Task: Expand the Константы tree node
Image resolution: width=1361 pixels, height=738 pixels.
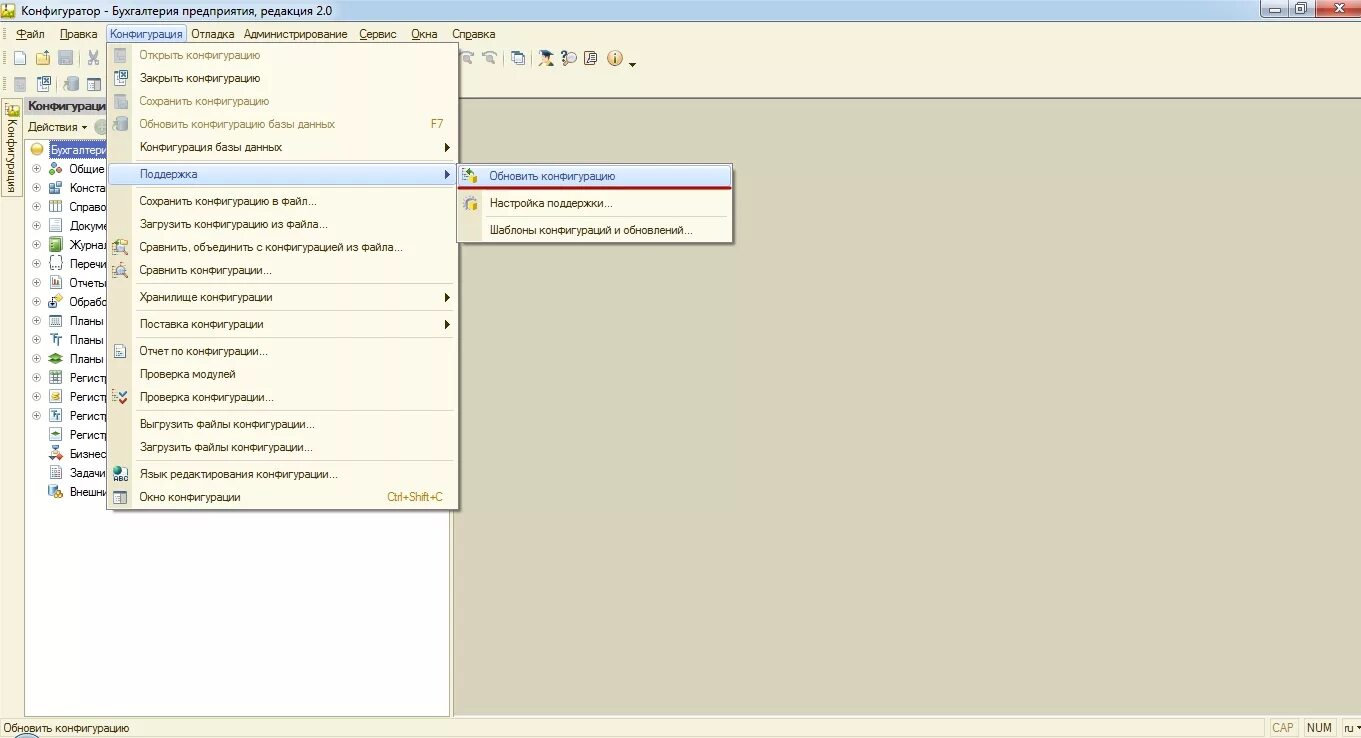Action: click(x=37, y=188)
